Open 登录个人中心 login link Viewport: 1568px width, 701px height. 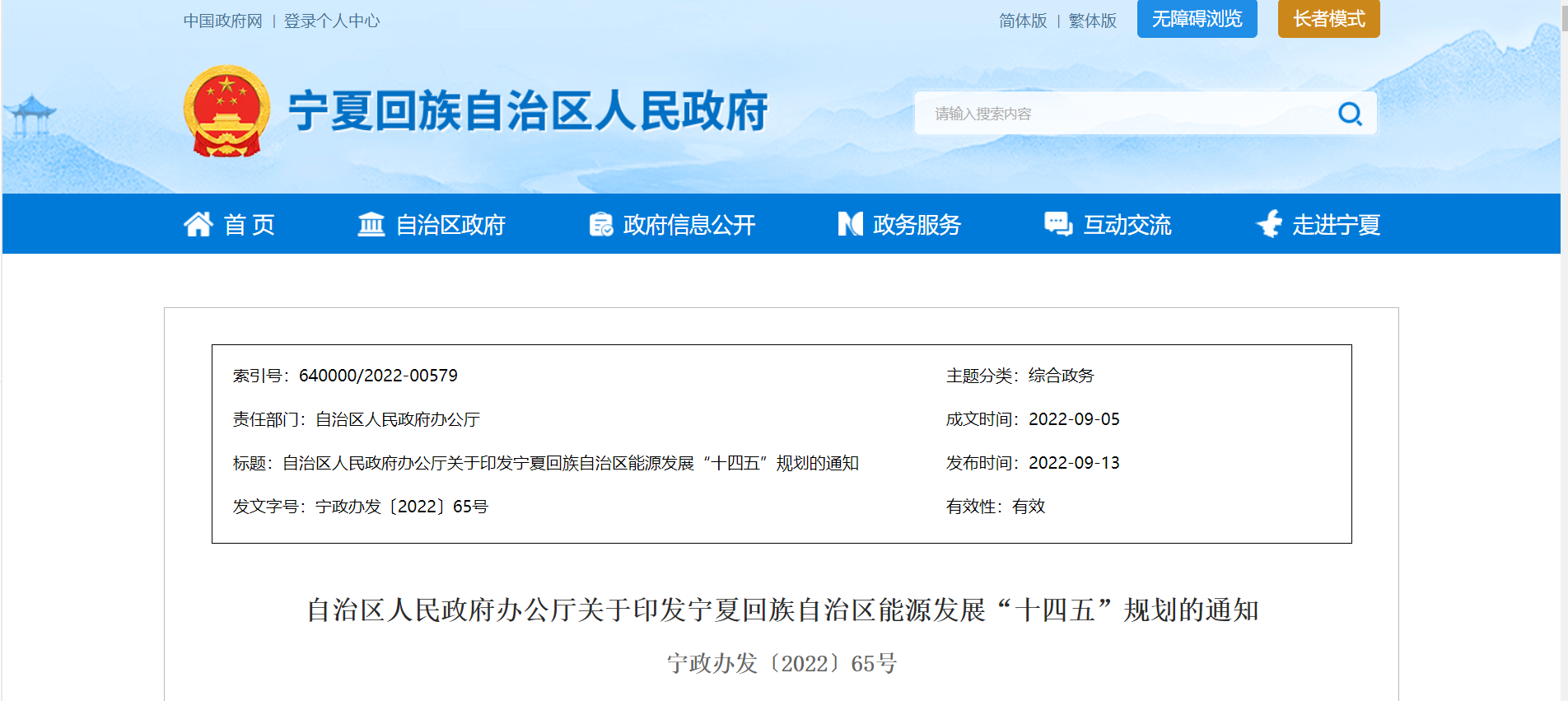332,21
